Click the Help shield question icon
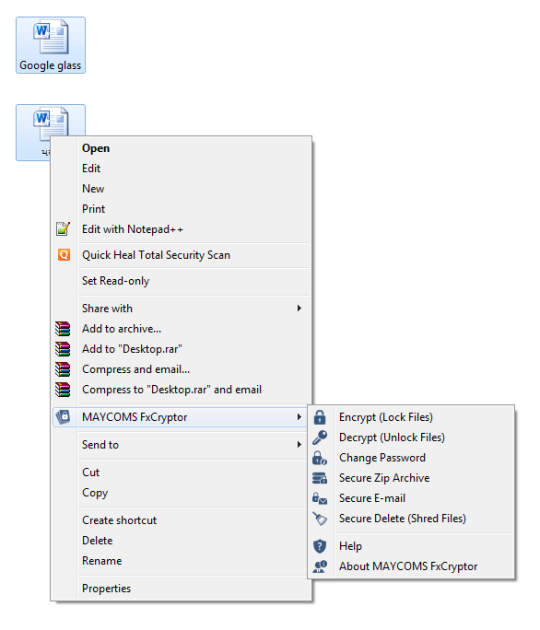This screenshot has height=630, width=540. pos(320,546)
